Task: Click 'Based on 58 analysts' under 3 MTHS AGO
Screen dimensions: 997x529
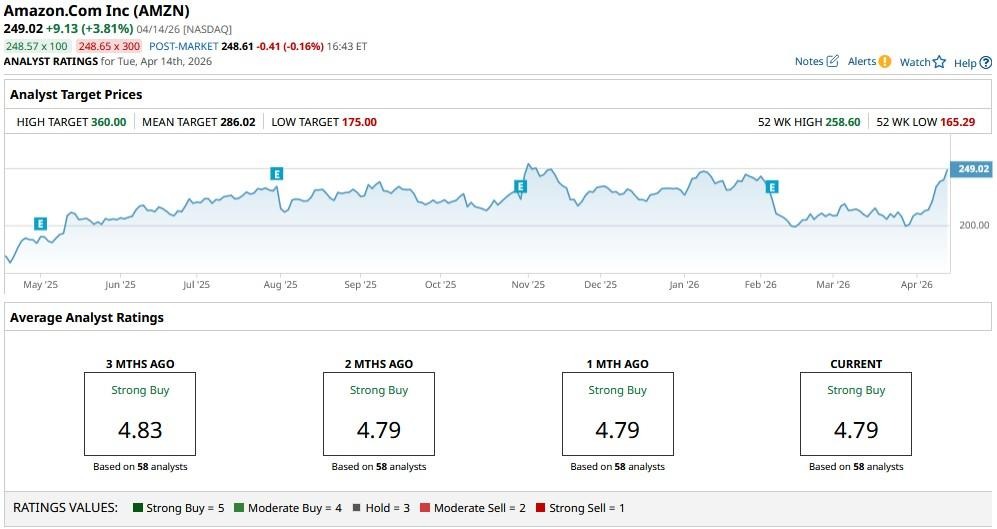Action: click(141, 467)
